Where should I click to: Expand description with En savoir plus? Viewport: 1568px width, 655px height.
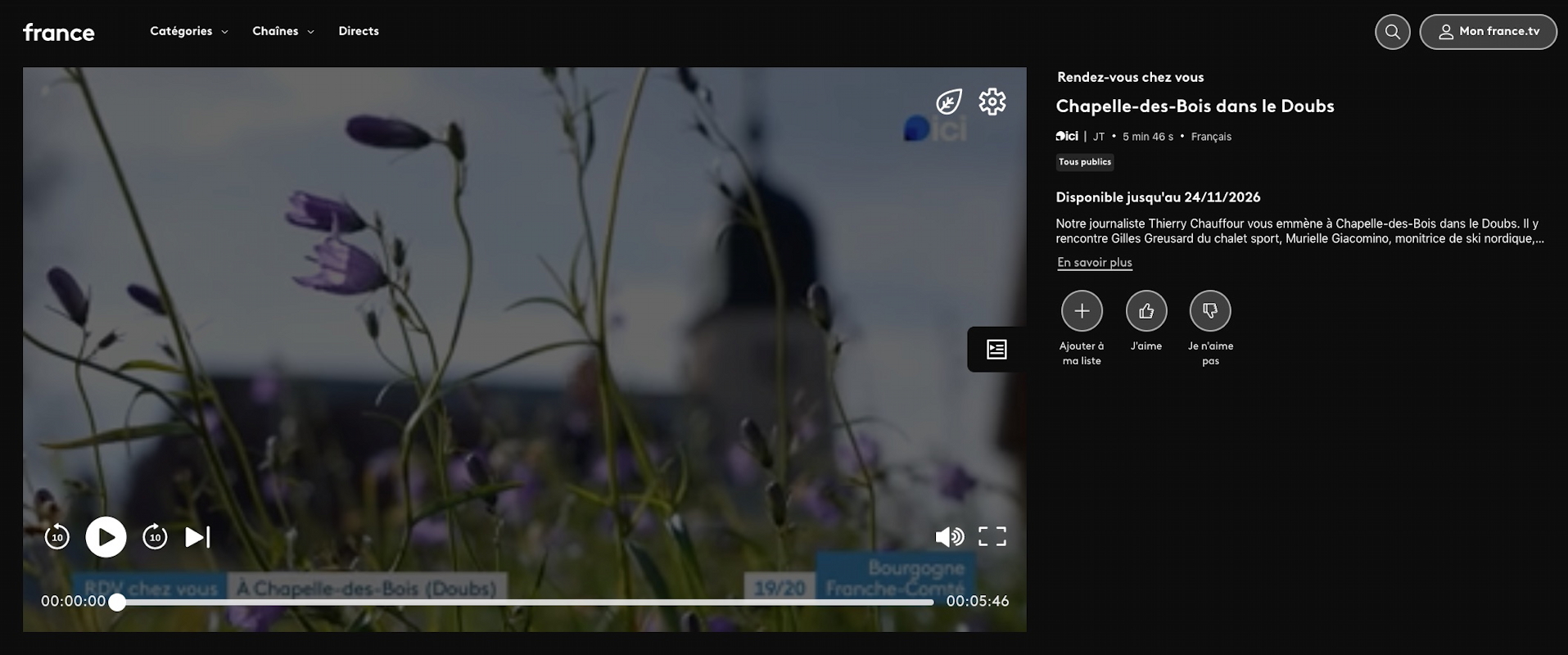click(1094, 263)
